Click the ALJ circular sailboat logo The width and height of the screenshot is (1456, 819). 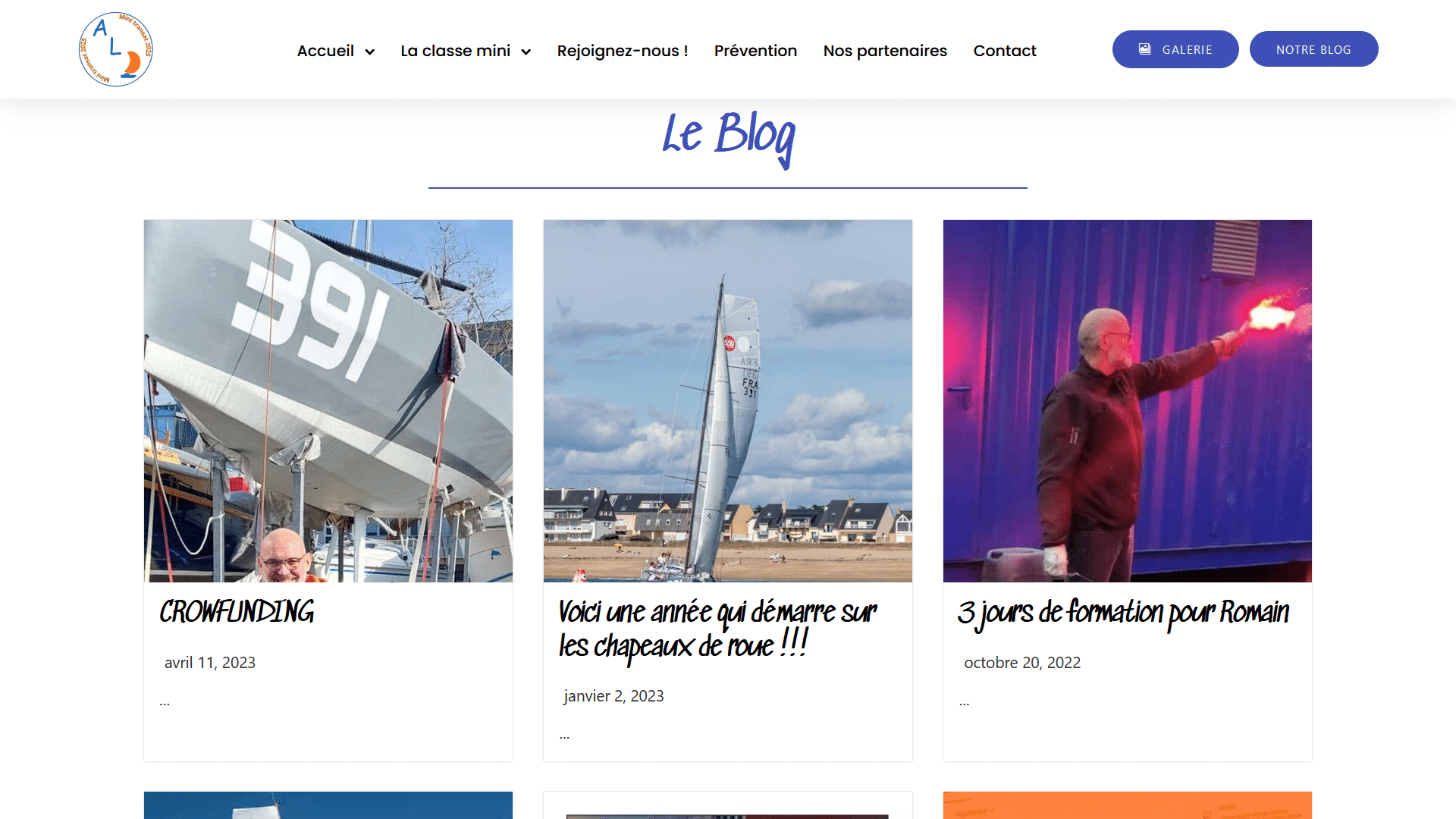pos(116,49)
